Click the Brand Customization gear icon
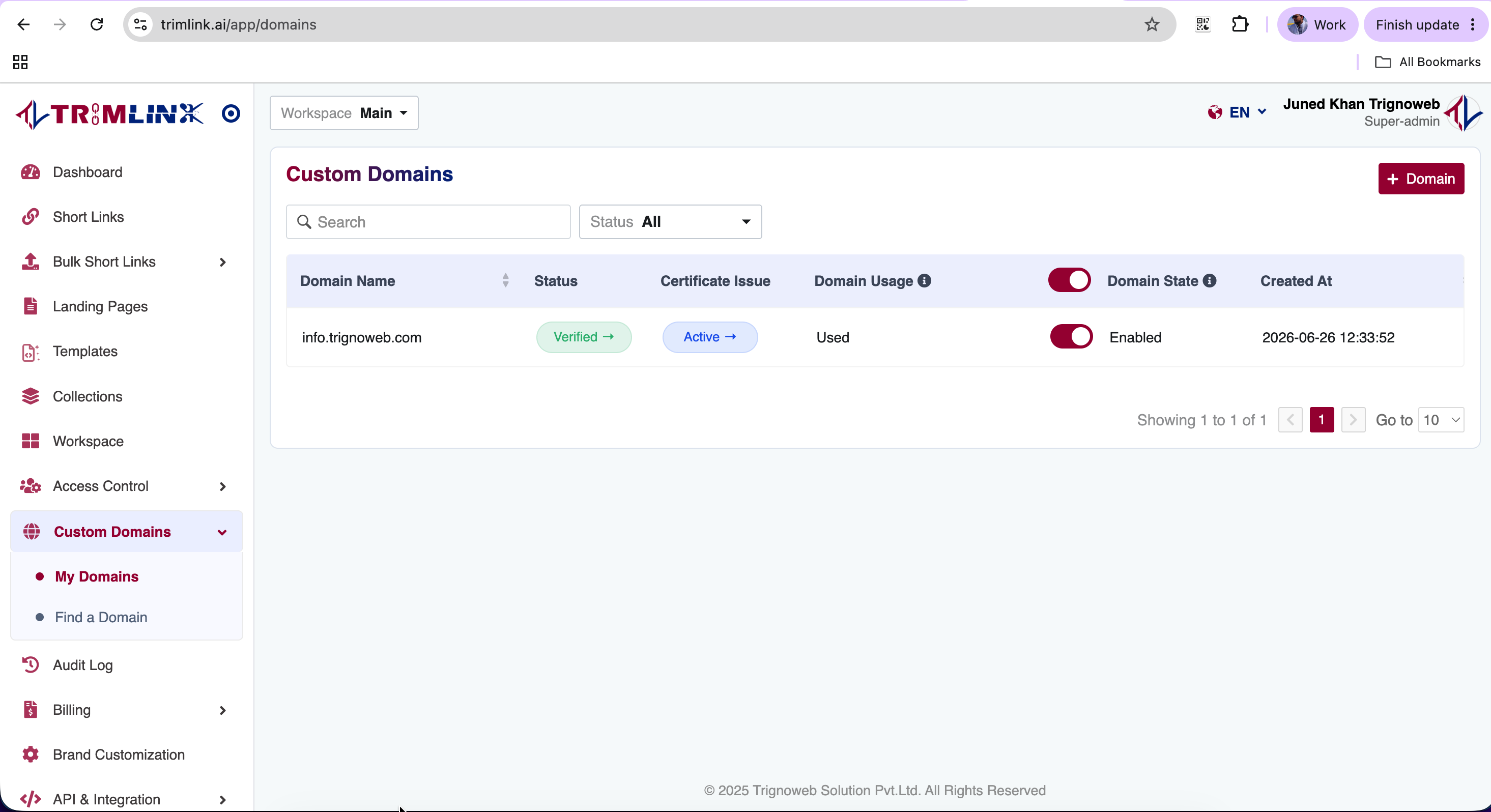The image size is (1491, 812). point(30,754)
